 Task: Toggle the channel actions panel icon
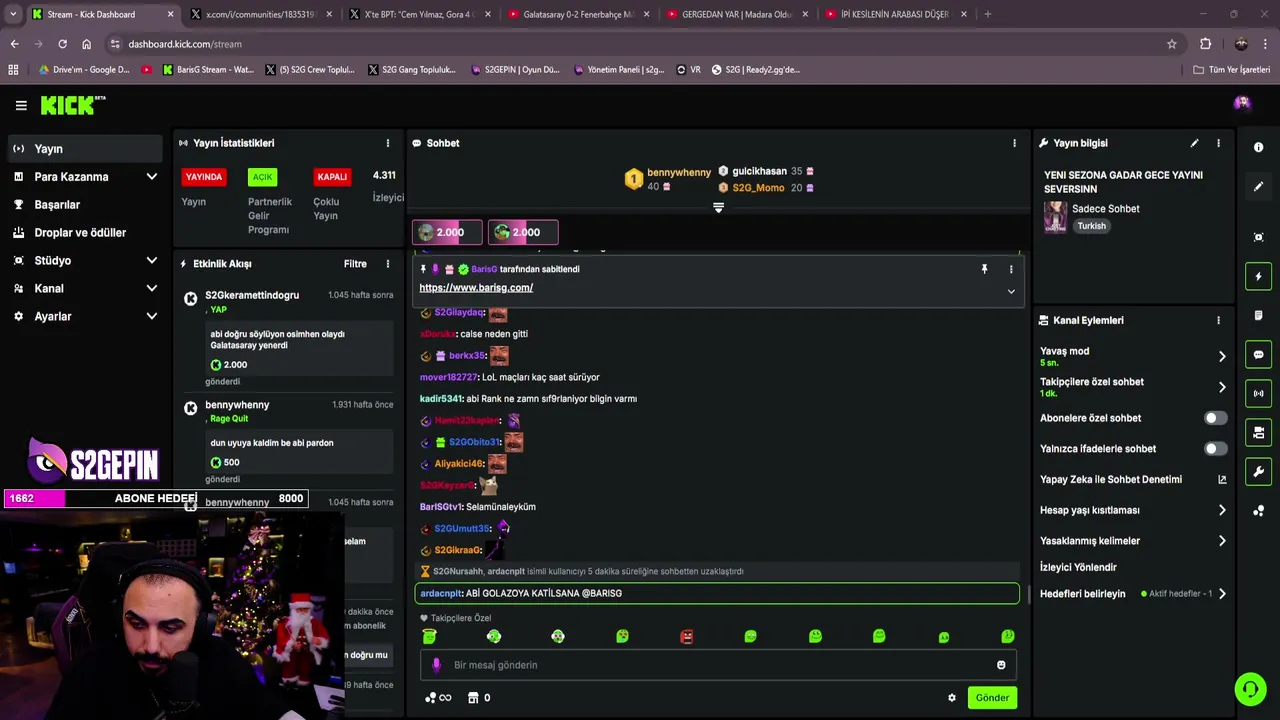click(1258, 432)
